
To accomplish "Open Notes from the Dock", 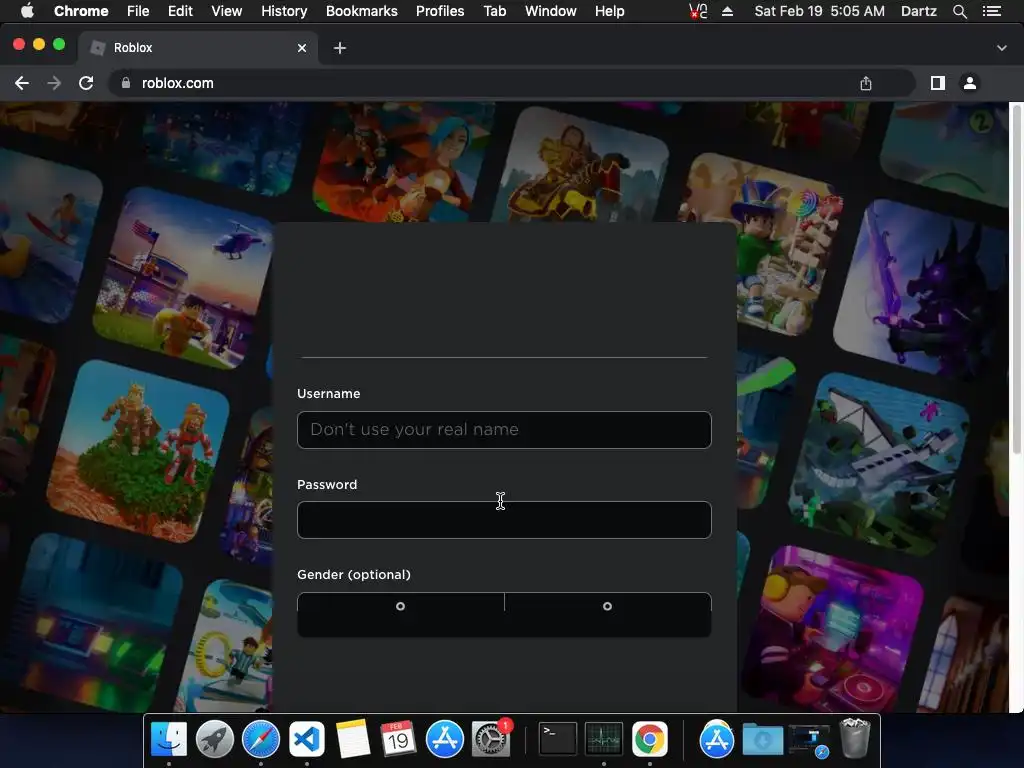I will click(353, 739).
